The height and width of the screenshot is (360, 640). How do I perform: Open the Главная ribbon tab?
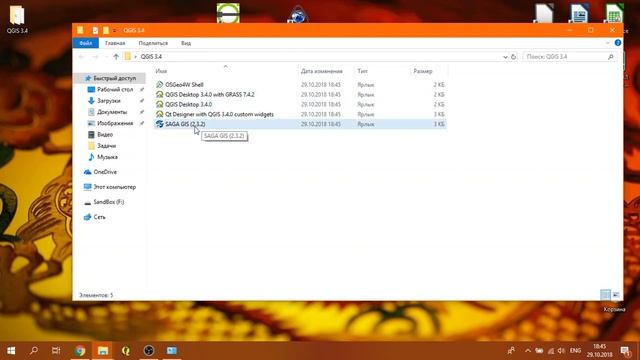point(115,43)
